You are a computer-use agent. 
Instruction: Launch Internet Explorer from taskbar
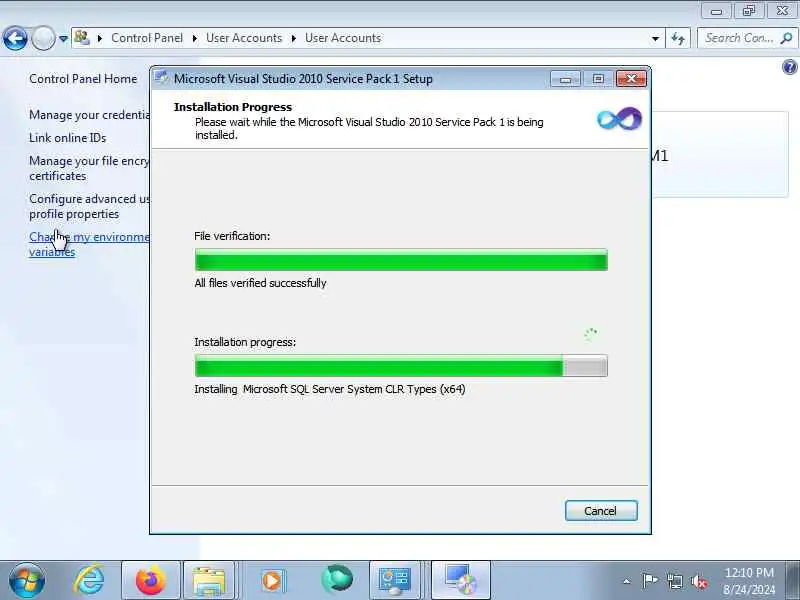coord(89,581)
